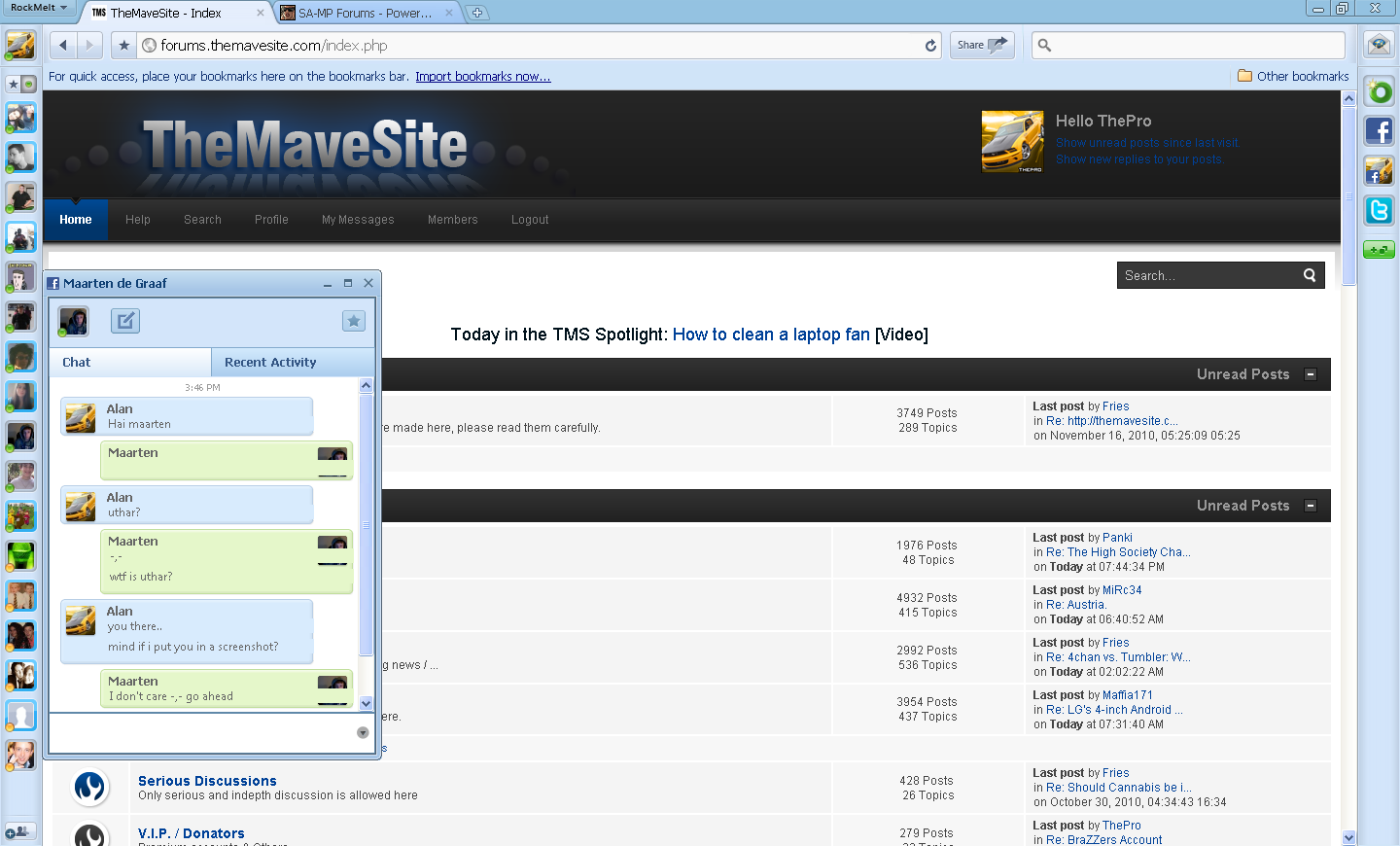Open Re: The High Society Cha... post link
1400x846 pixels.
pyautogui.click(x=1118, y=552)
